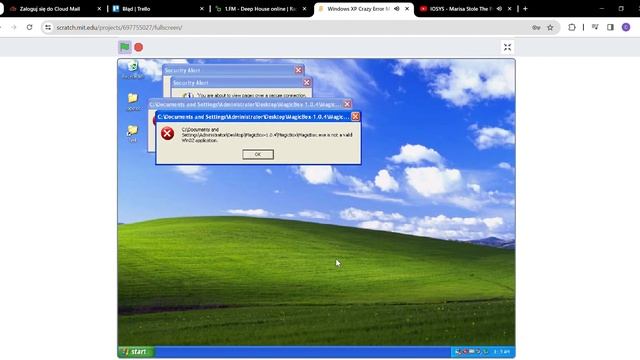Reload the current page
Image resolution: width=640 pixels, height=360 pixels.
click(29, 27)
